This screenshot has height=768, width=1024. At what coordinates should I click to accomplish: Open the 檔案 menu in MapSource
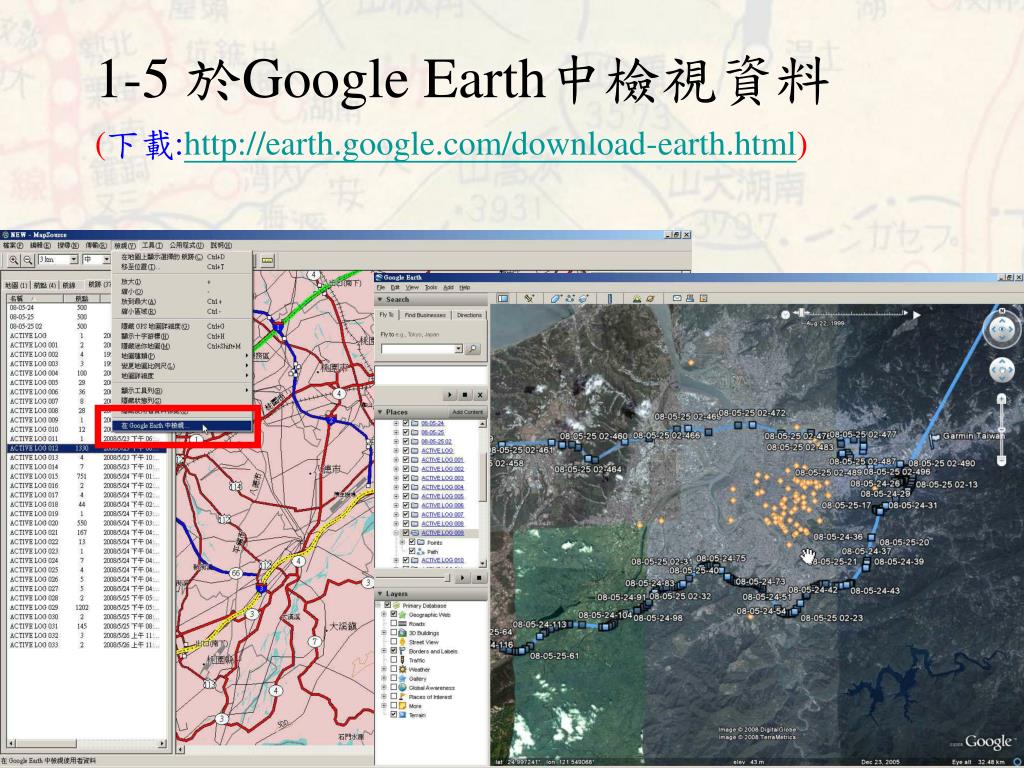click(12, 246)
